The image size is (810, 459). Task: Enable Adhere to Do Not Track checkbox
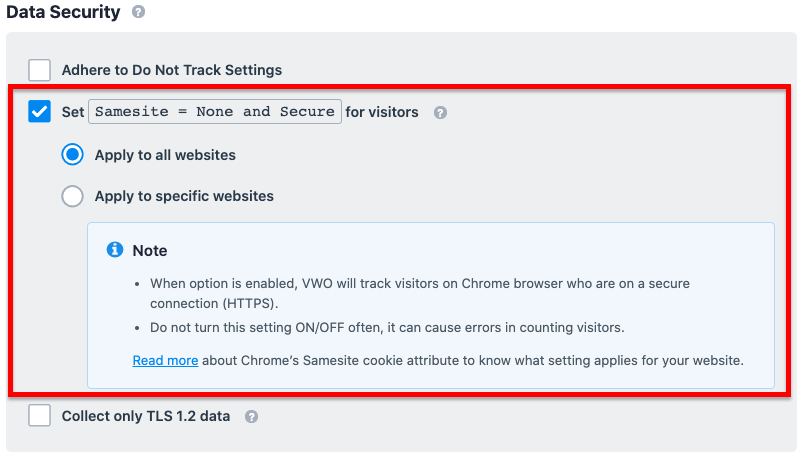click(x=40, y=70)
